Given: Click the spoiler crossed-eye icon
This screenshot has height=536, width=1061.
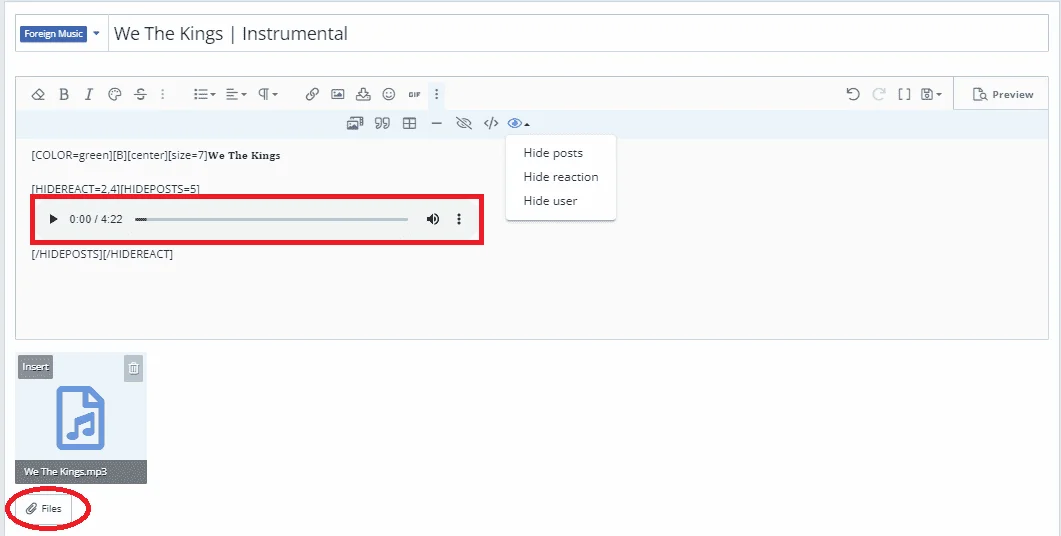Looking at the screenshot, I should [x=464, y=123].
